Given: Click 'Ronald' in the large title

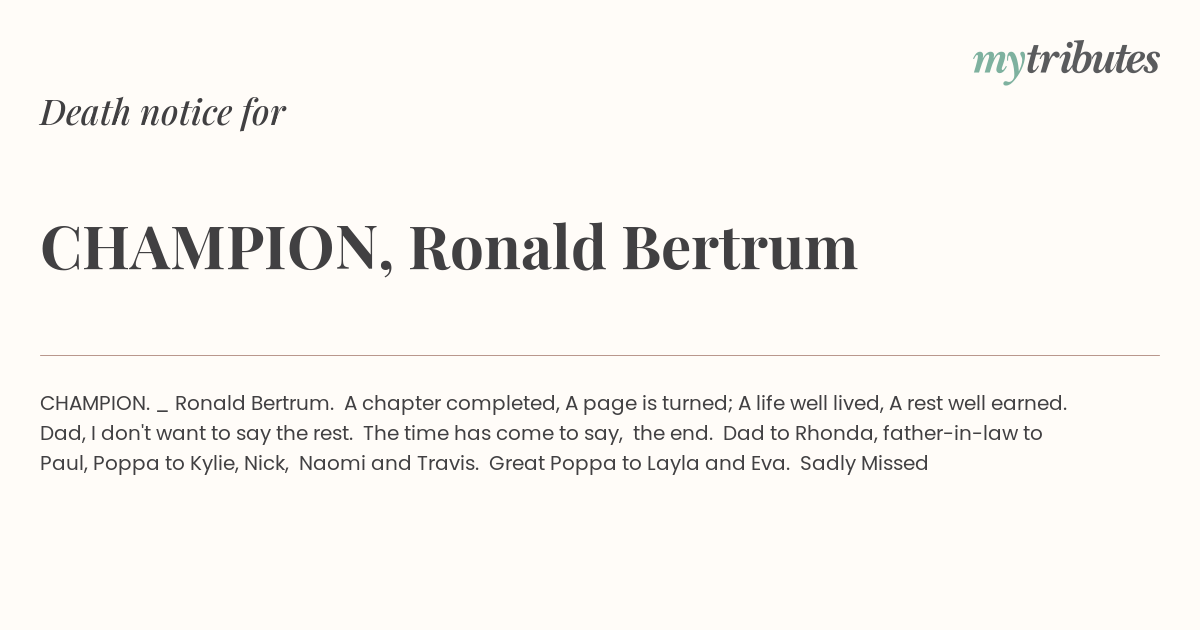Looking at the screenshot, I should [x=507, y=247].
